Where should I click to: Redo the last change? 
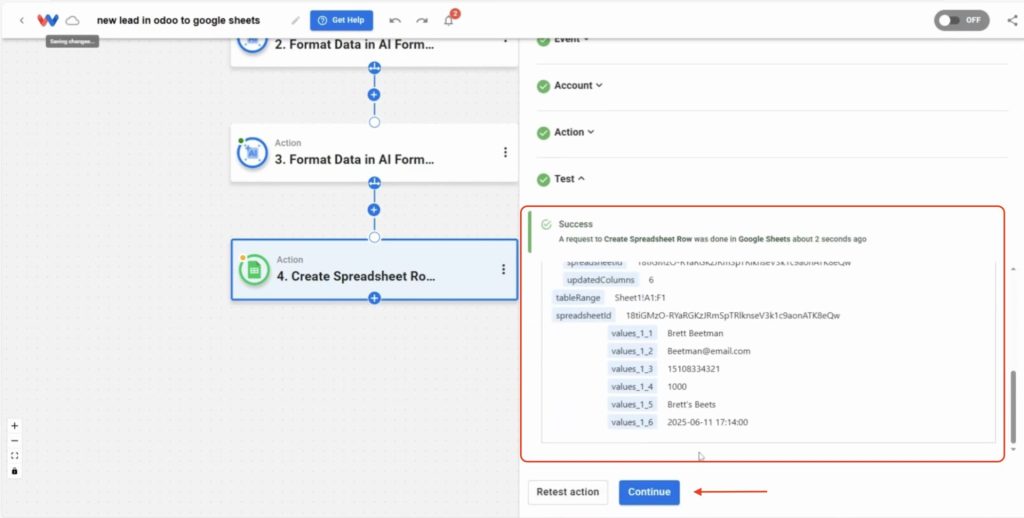pos(422,20)
